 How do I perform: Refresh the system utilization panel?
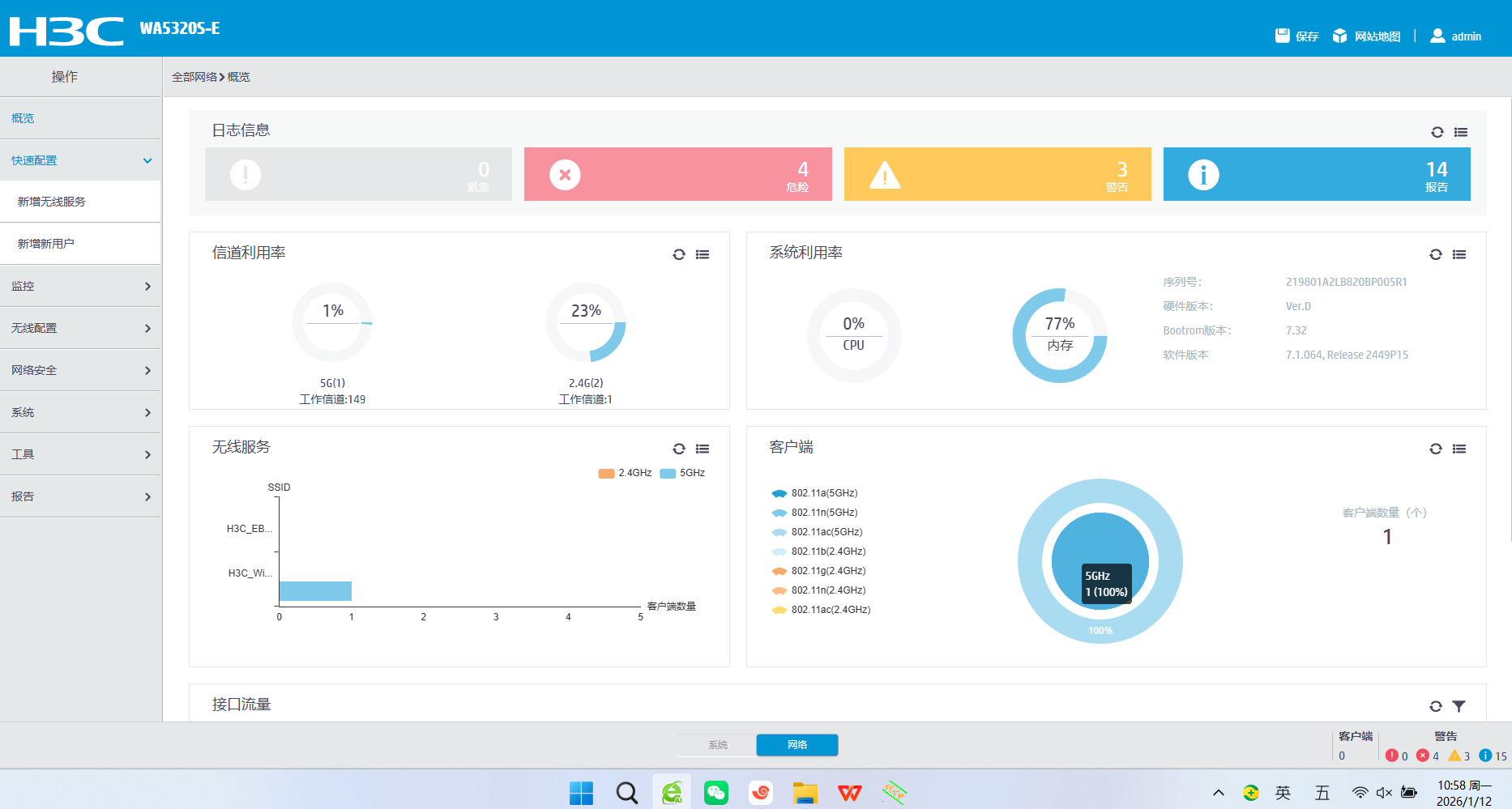pos(1435,254)
